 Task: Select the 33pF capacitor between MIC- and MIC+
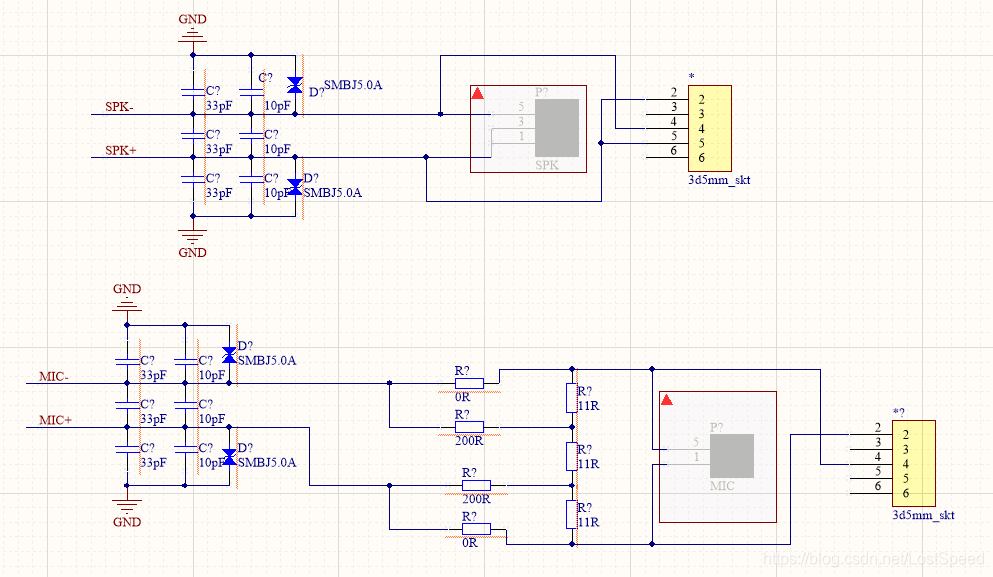point(127,405)
